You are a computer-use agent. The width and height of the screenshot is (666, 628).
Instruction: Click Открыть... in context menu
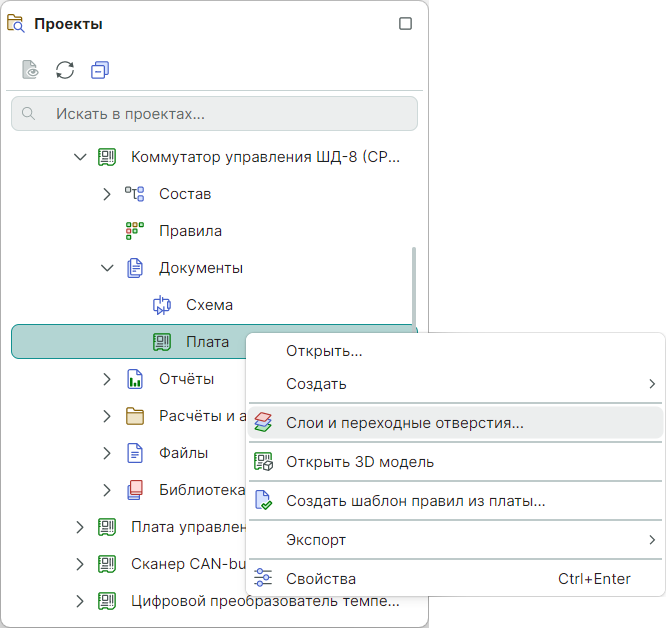click(324, 352)
